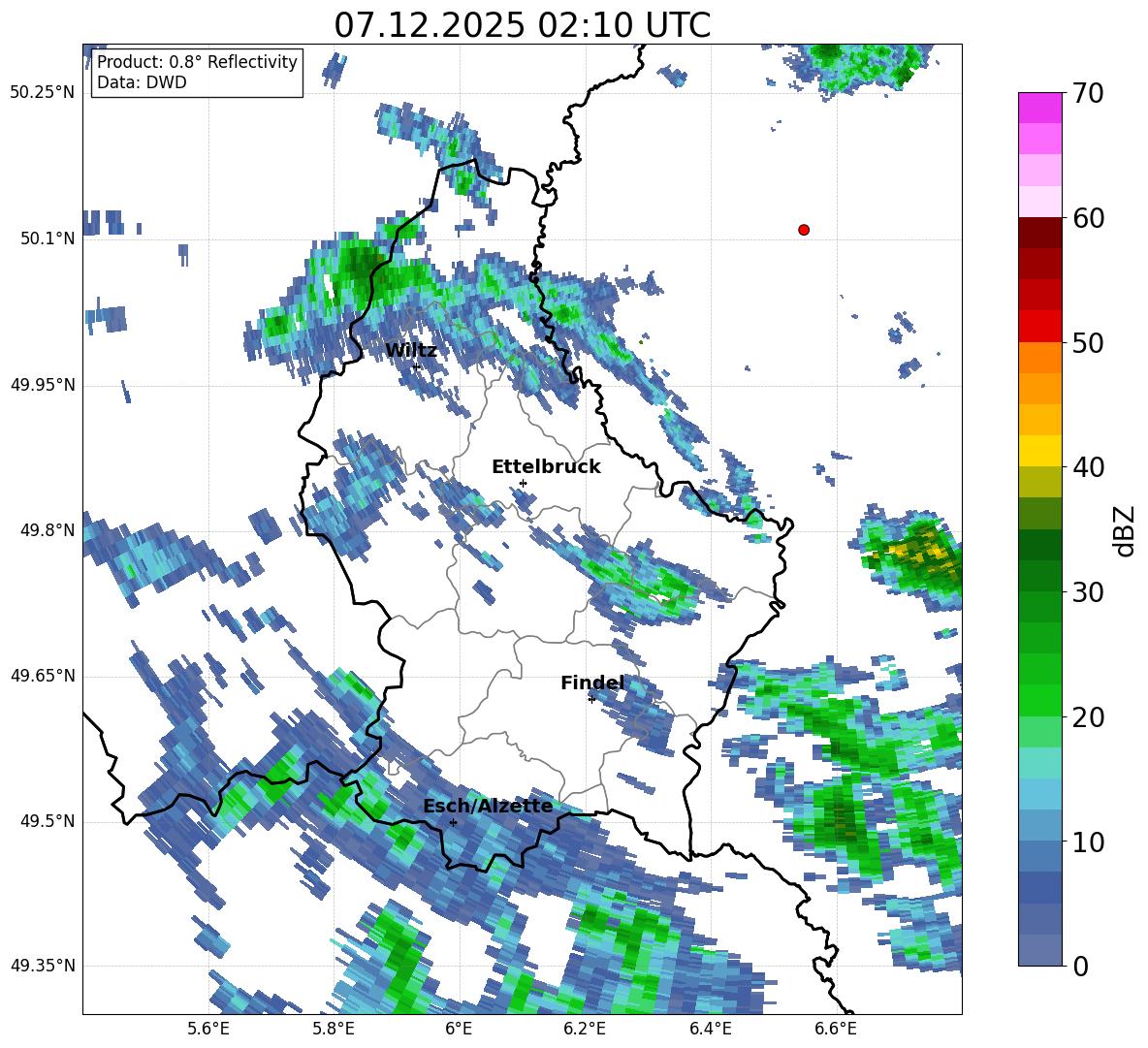The image size is (1148, 1048).
Task: Click the orange band just below 50 dBZ
Action: [x=1039, y=357]
